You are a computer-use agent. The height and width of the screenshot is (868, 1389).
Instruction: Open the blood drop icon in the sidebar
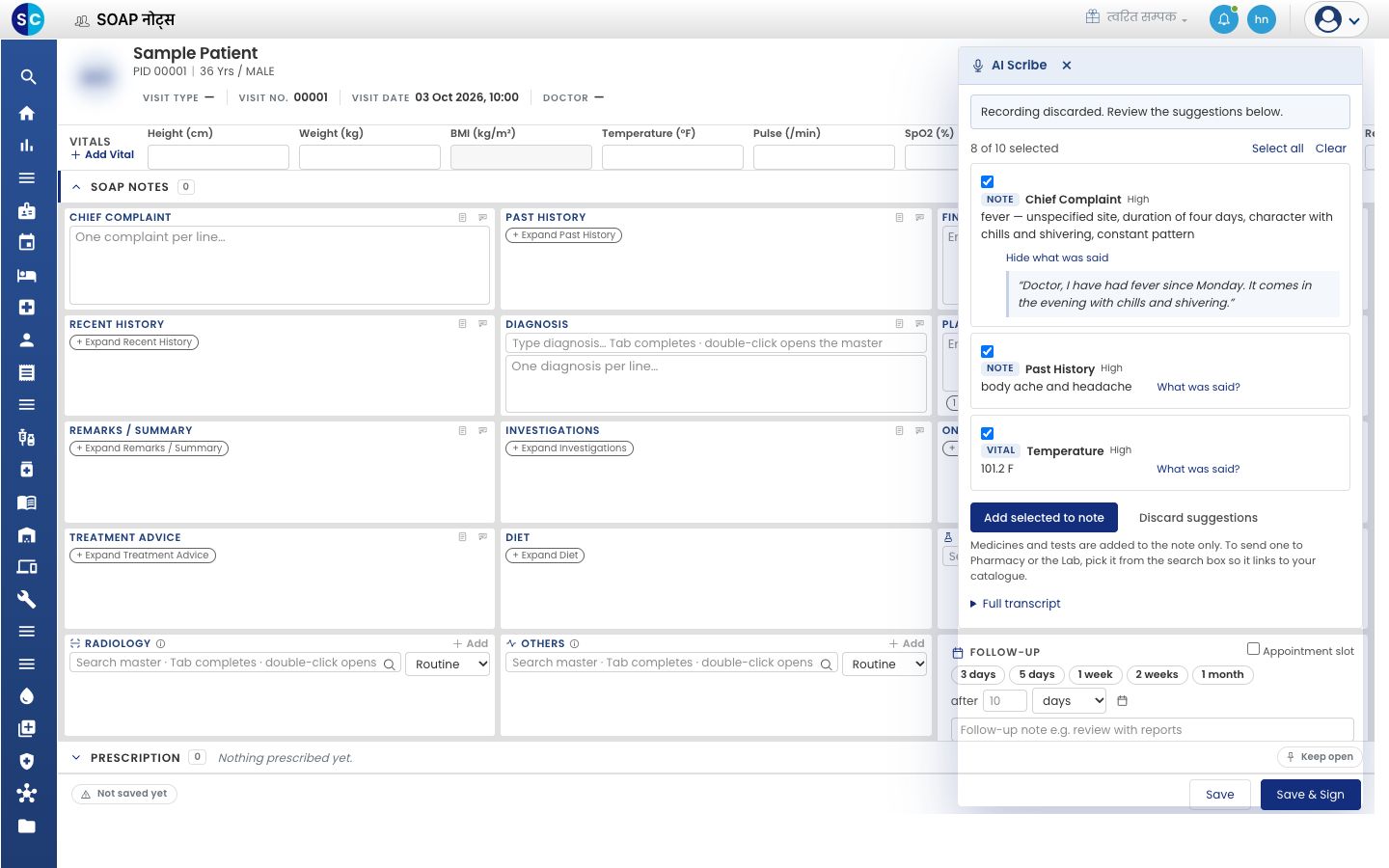[27, 696]
